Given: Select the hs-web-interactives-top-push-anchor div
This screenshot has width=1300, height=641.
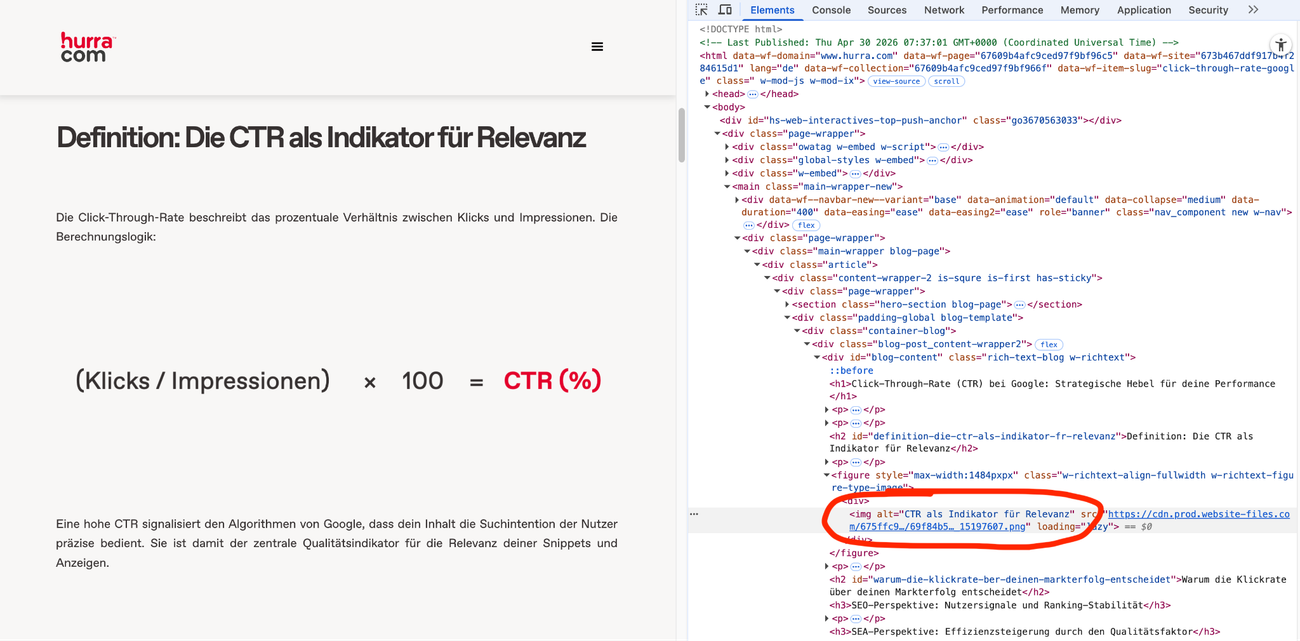Looking at the screenshot, I should tap(920, 120).
